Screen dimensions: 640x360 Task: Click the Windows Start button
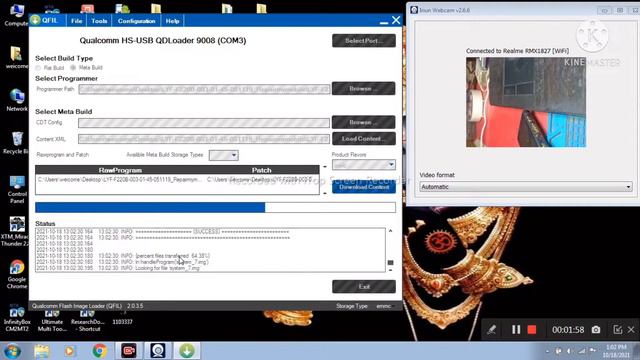[x=12, y=351]
